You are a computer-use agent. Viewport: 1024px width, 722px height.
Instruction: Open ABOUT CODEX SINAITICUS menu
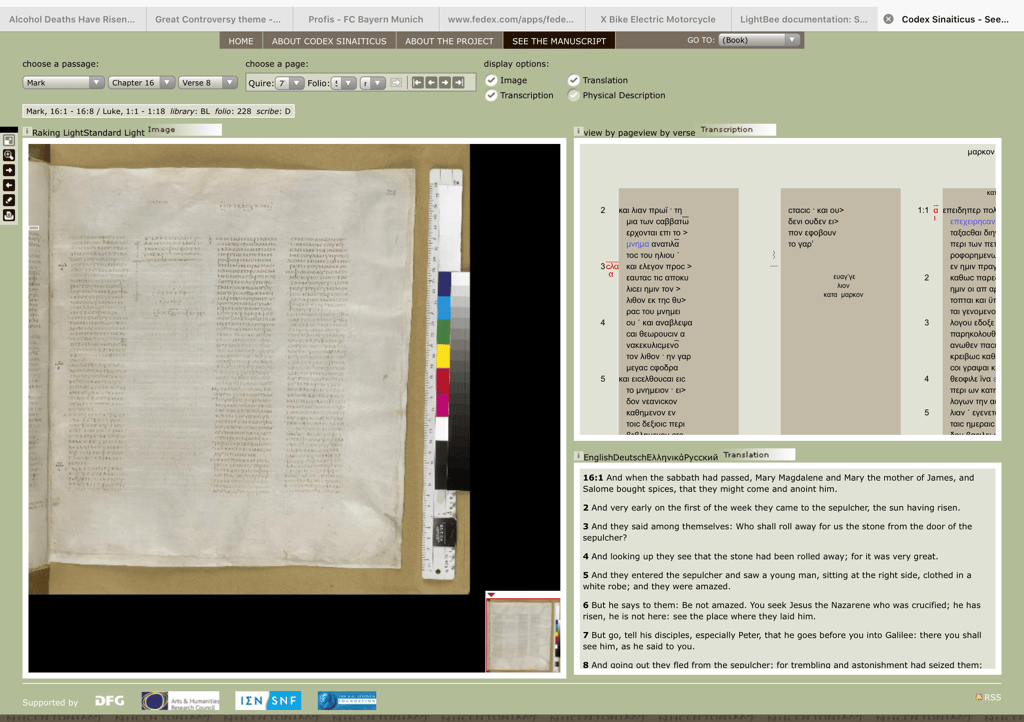coord(329,40)
